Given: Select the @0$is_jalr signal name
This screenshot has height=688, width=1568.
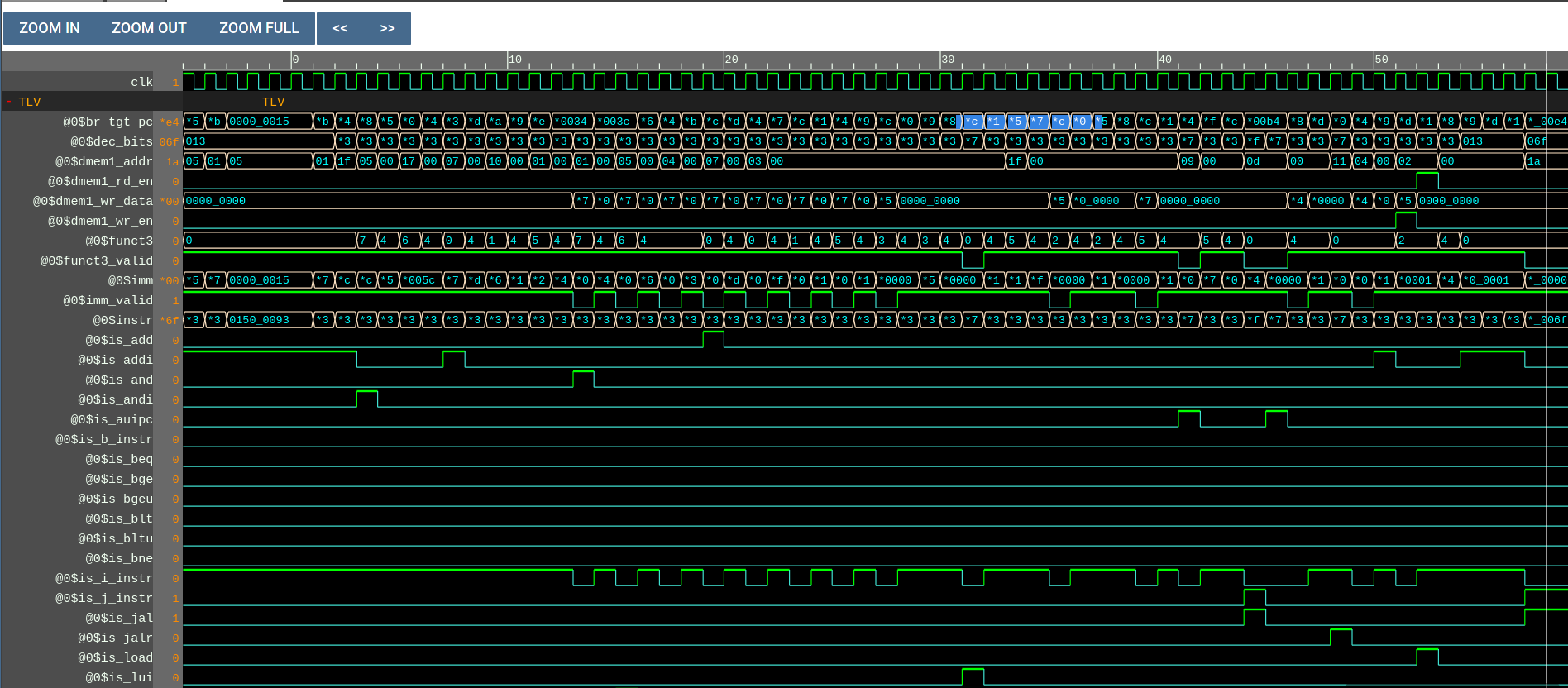Looking at the screenshot, I should pos(115,638).
